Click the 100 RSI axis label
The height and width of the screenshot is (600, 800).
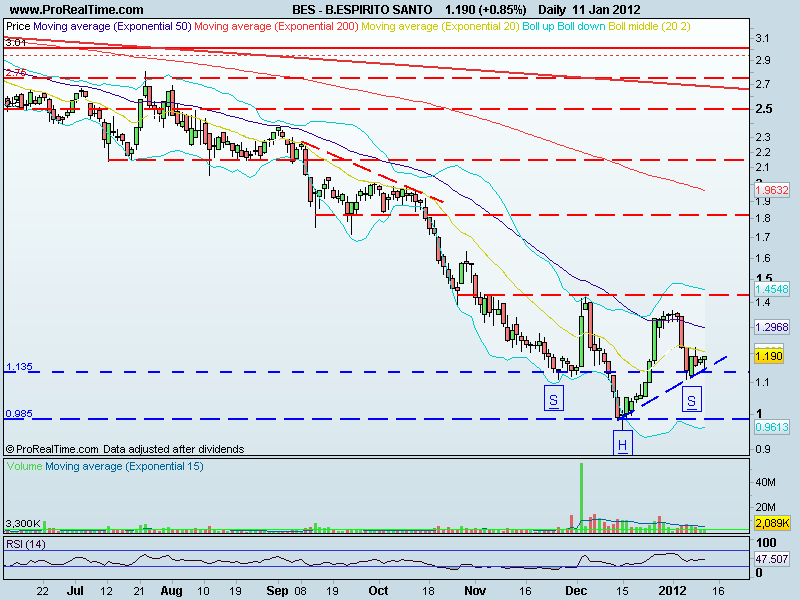click(x=766, y=543)
